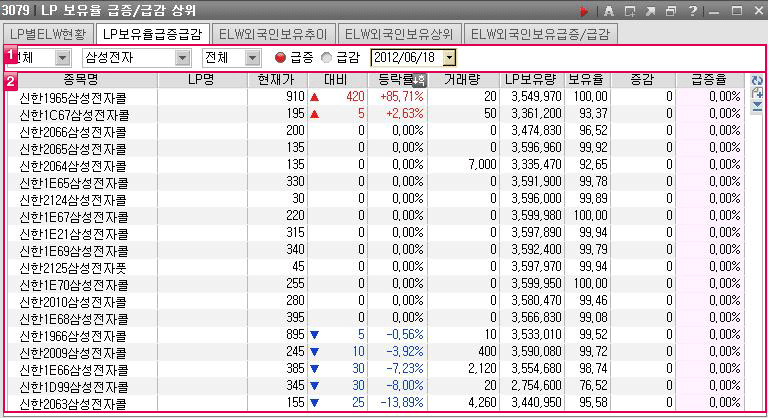Click the current price 910
This screenshot has width=768, height=418.
click(295, 97)
